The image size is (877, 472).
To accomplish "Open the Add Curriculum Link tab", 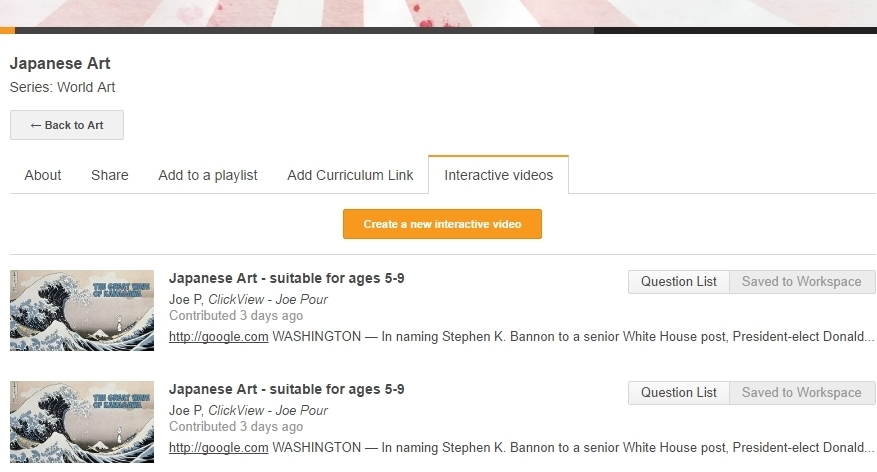I will pyautogui.click(x=350, y=175).
